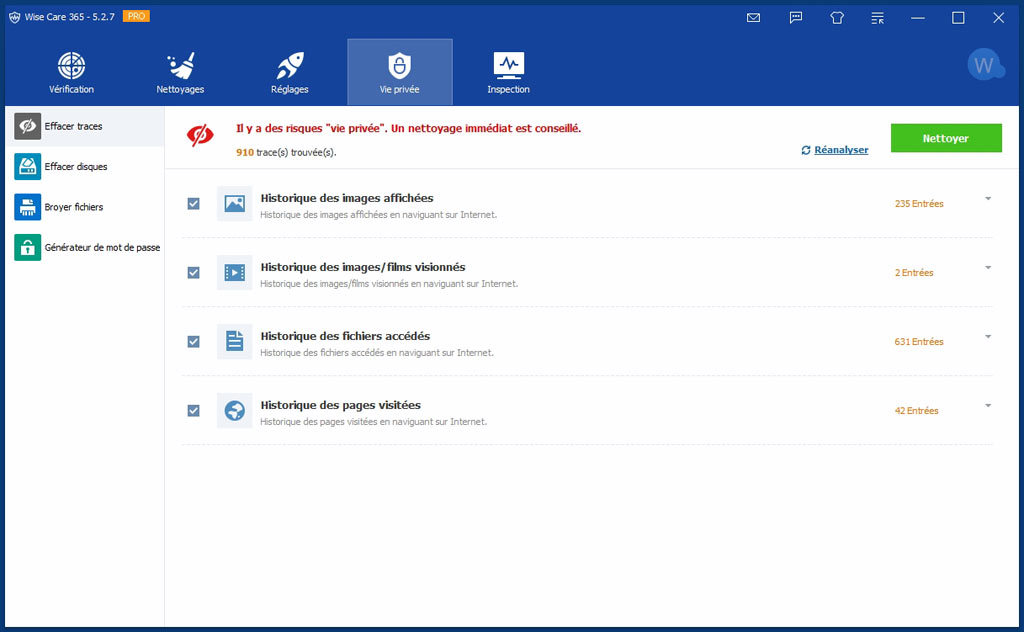Screen dimensions: 1024x632
Task: Click the 910 trace(s) trouvée(s) text
Action: point(286,152)
